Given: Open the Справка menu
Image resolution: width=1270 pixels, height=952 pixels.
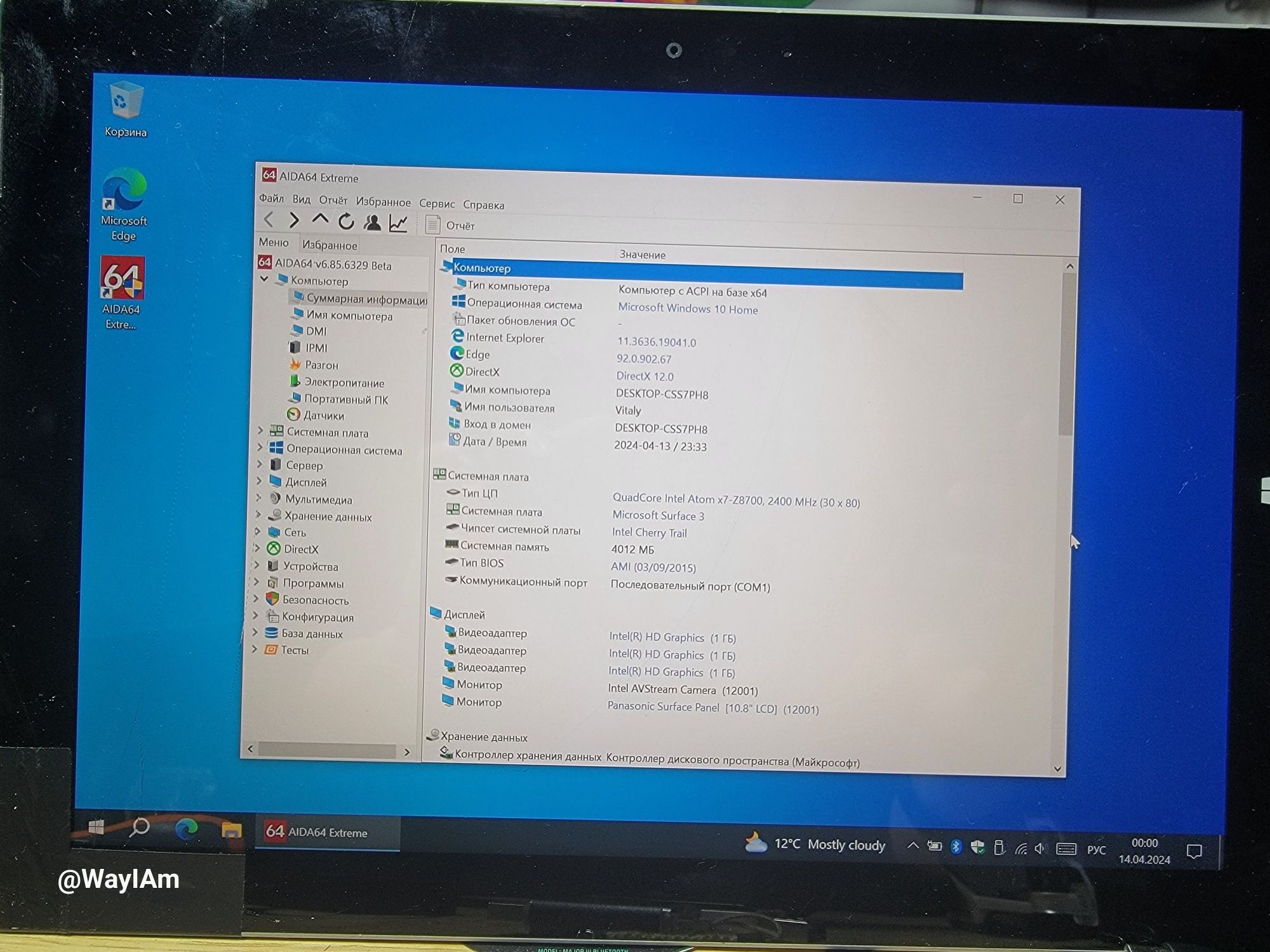Looking at the screenshot, I should coord(483,205).
